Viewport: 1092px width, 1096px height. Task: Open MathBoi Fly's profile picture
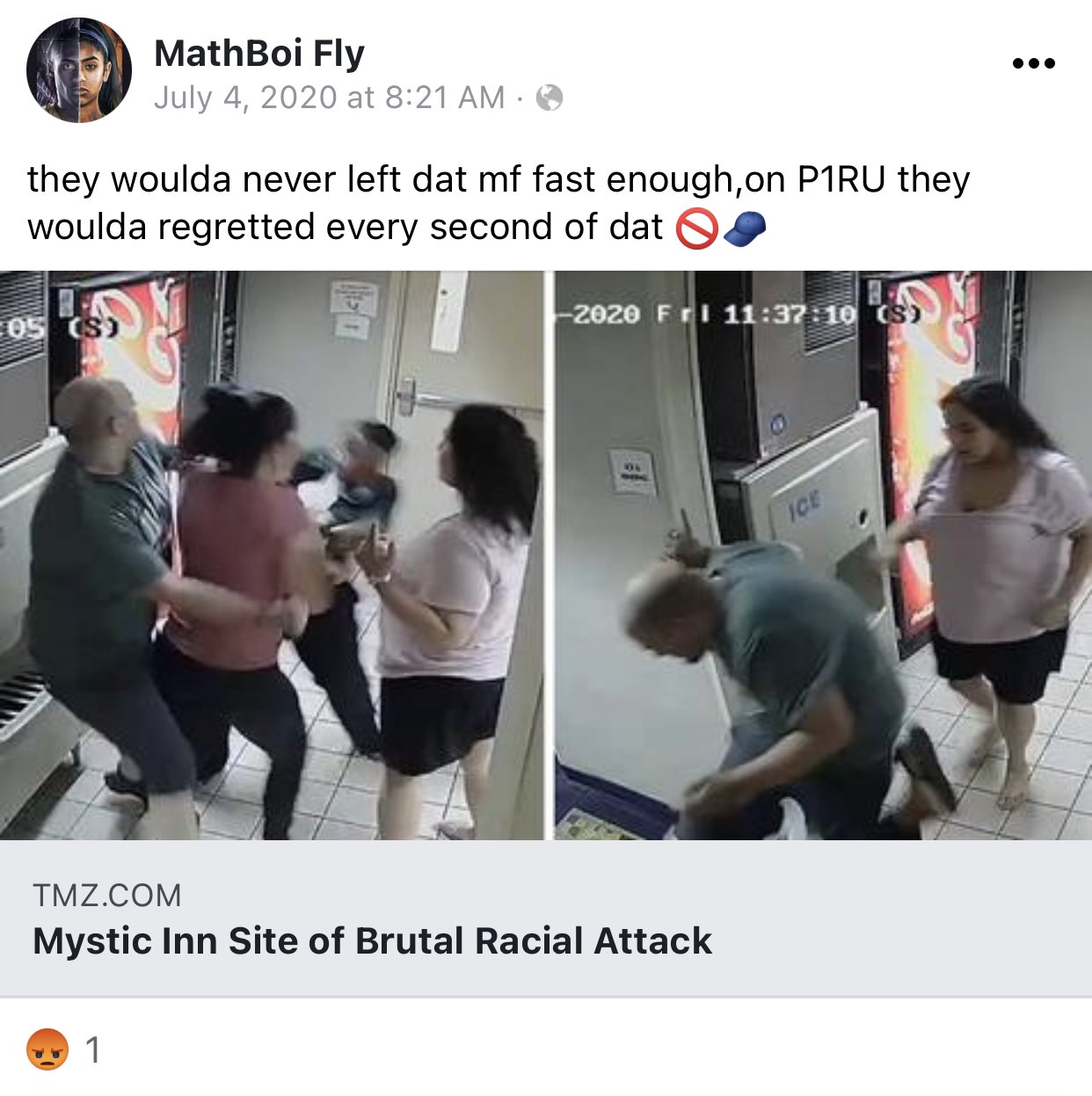click(x=79, y=69)
